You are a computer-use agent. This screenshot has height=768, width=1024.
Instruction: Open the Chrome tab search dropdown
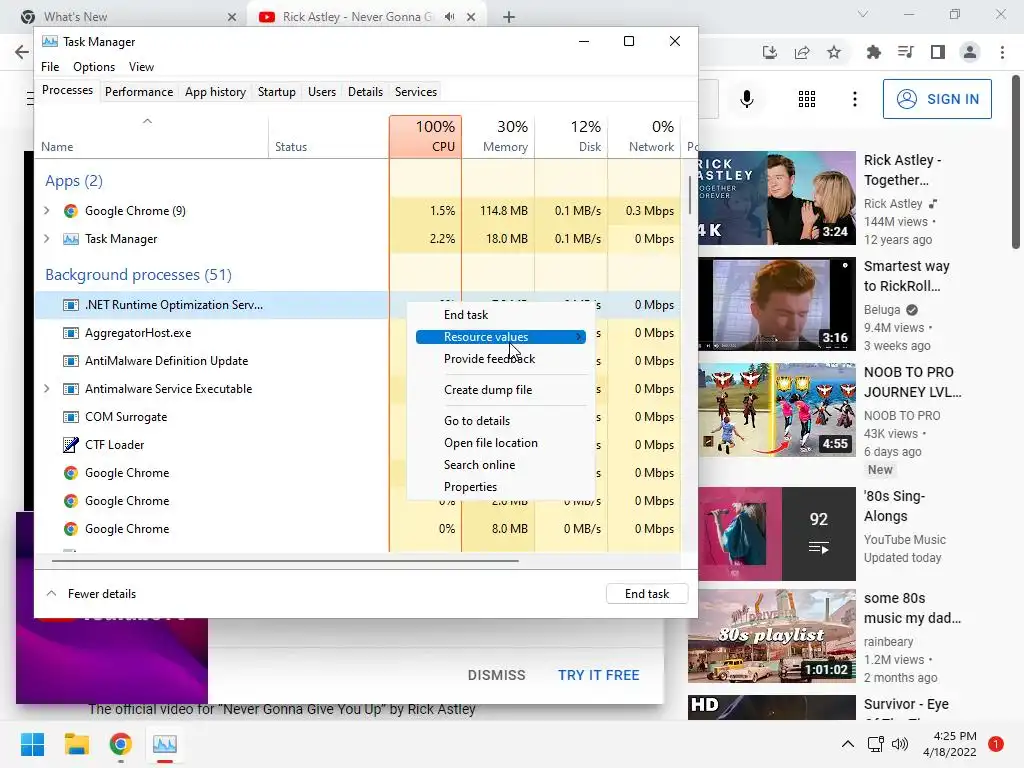(x=862, y=14)
